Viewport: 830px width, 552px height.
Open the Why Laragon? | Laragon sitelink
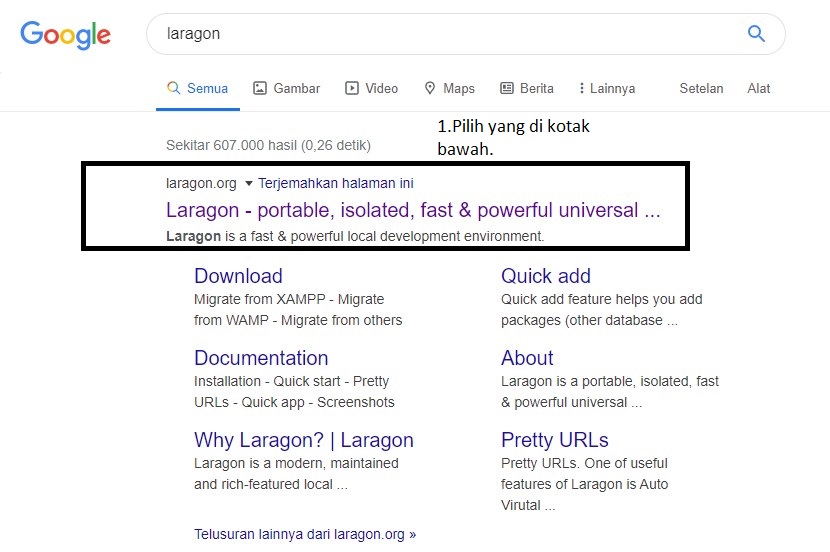[x=304, y=440]
